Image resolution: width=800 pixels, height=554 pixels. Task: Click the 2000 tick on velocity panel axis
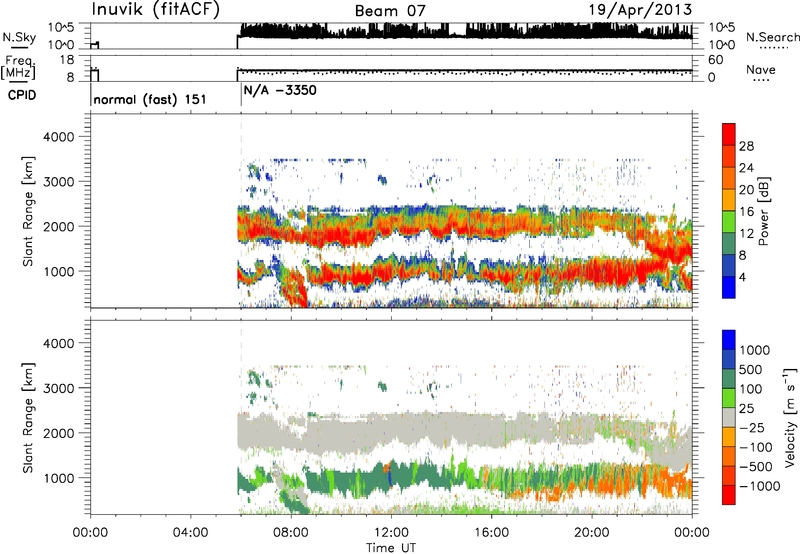pos(58,433)
